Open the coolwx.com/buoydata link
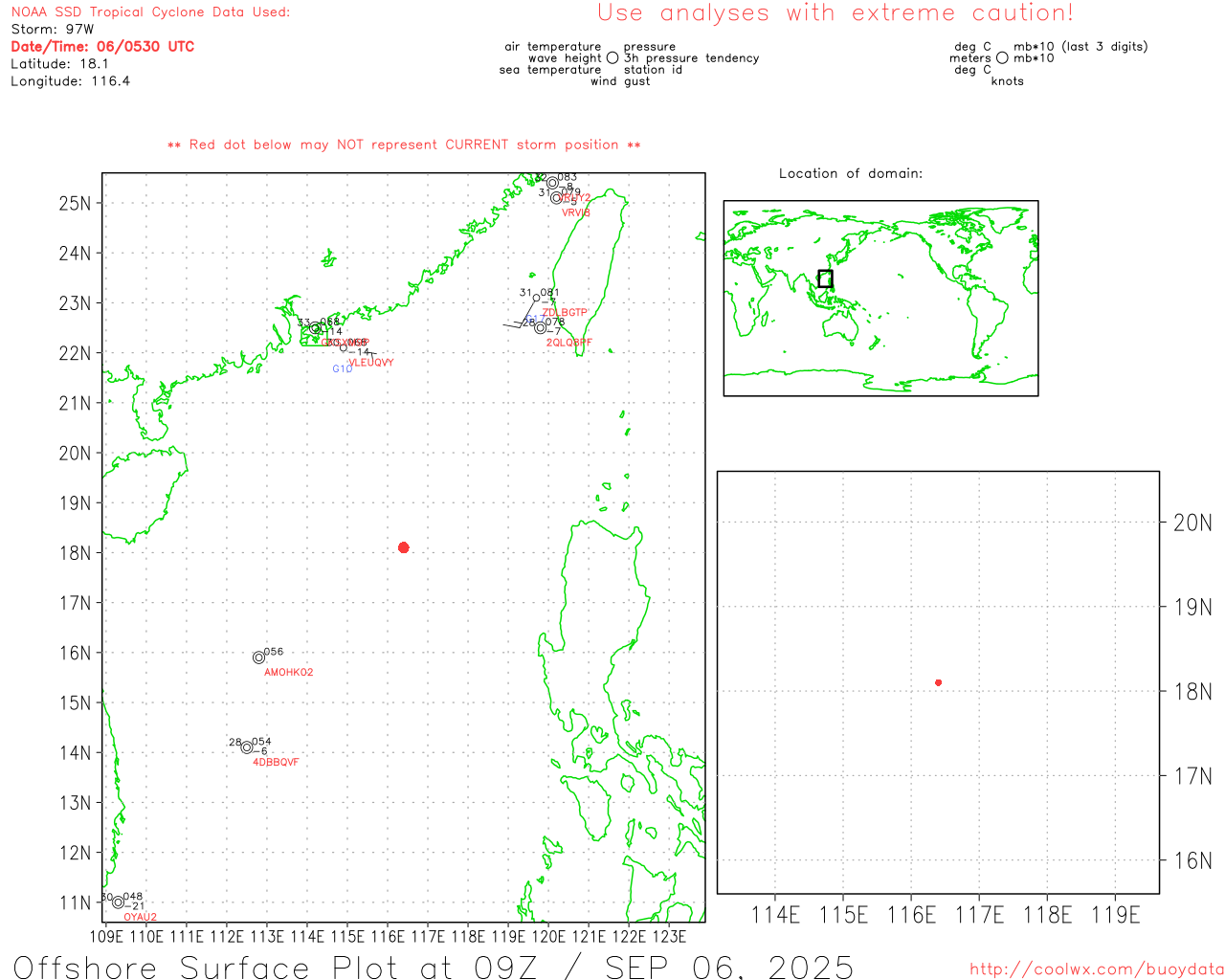Screen dimensions: 1225x980 [1097, 969]
